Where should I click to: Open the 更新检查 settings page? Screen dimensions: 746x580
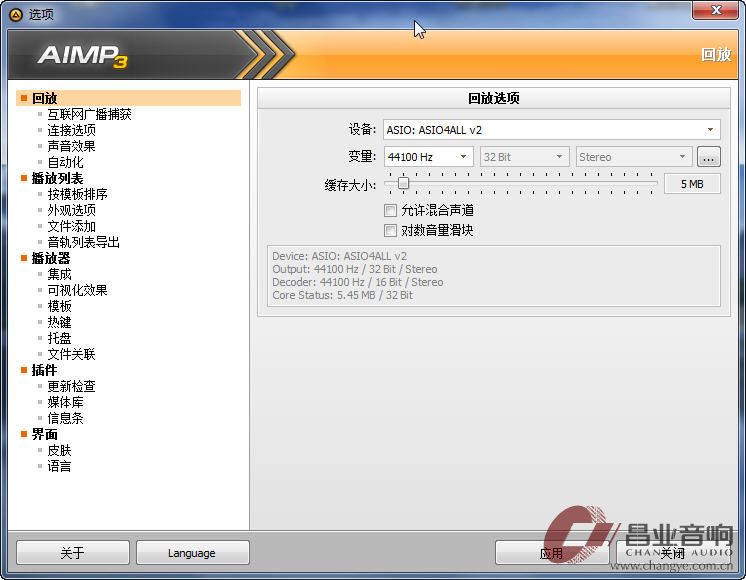(x=71, y=386)
